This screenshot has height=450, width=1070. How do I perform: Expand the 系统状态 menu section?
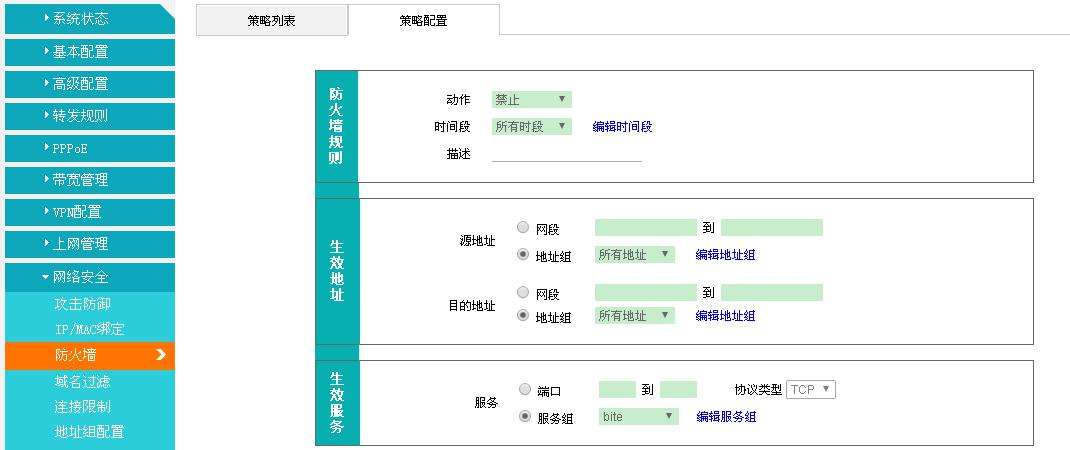[x=88, y=19]
